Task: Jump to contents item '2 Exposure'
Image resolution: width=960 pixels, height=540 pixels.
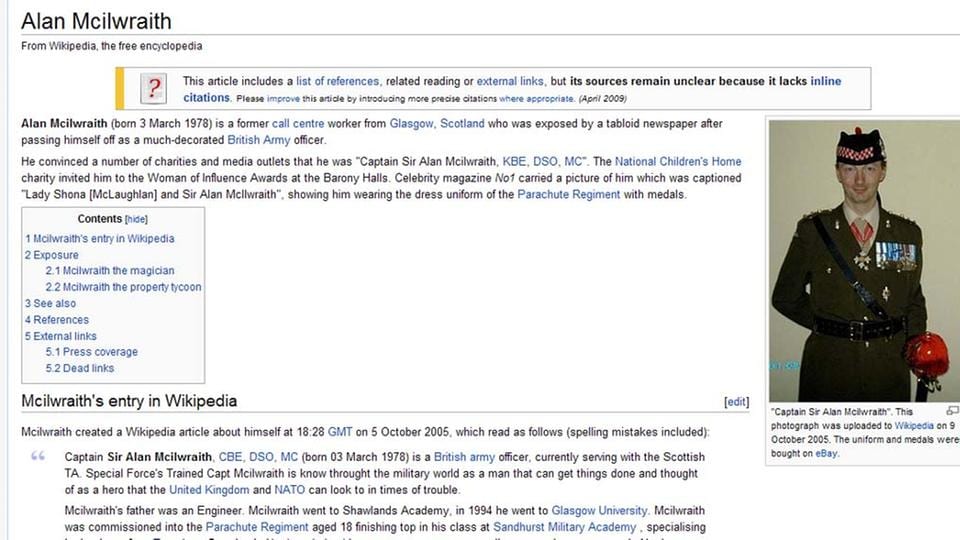Action: point(52,255)
